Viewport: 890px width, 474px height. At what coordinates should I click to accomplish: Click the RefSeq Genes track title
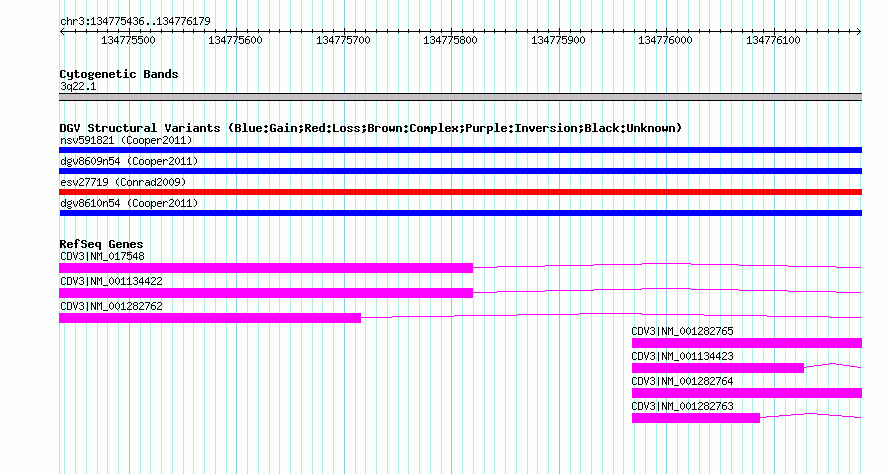(102, 244)
